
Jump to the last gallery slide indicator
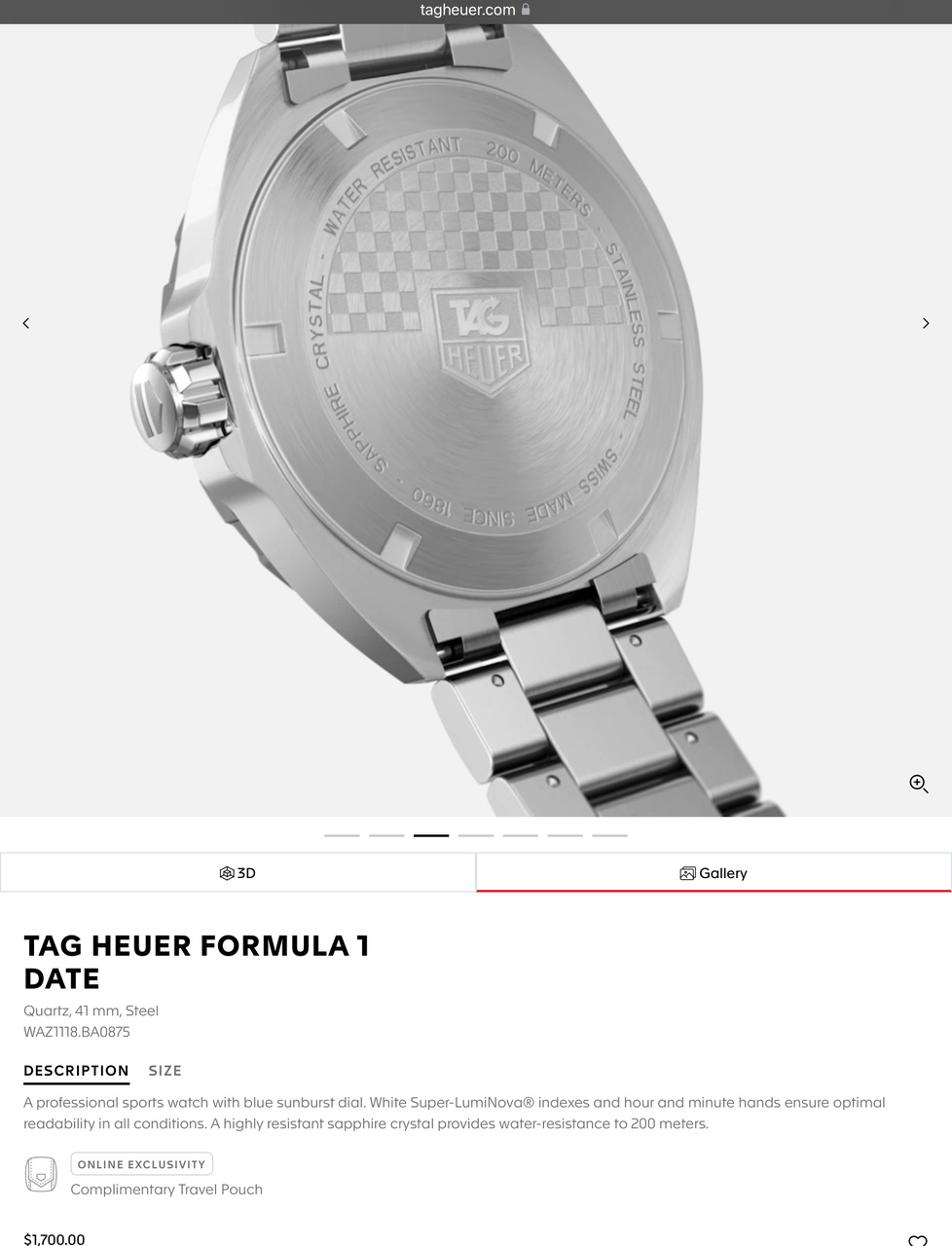[x=610, y=835]
